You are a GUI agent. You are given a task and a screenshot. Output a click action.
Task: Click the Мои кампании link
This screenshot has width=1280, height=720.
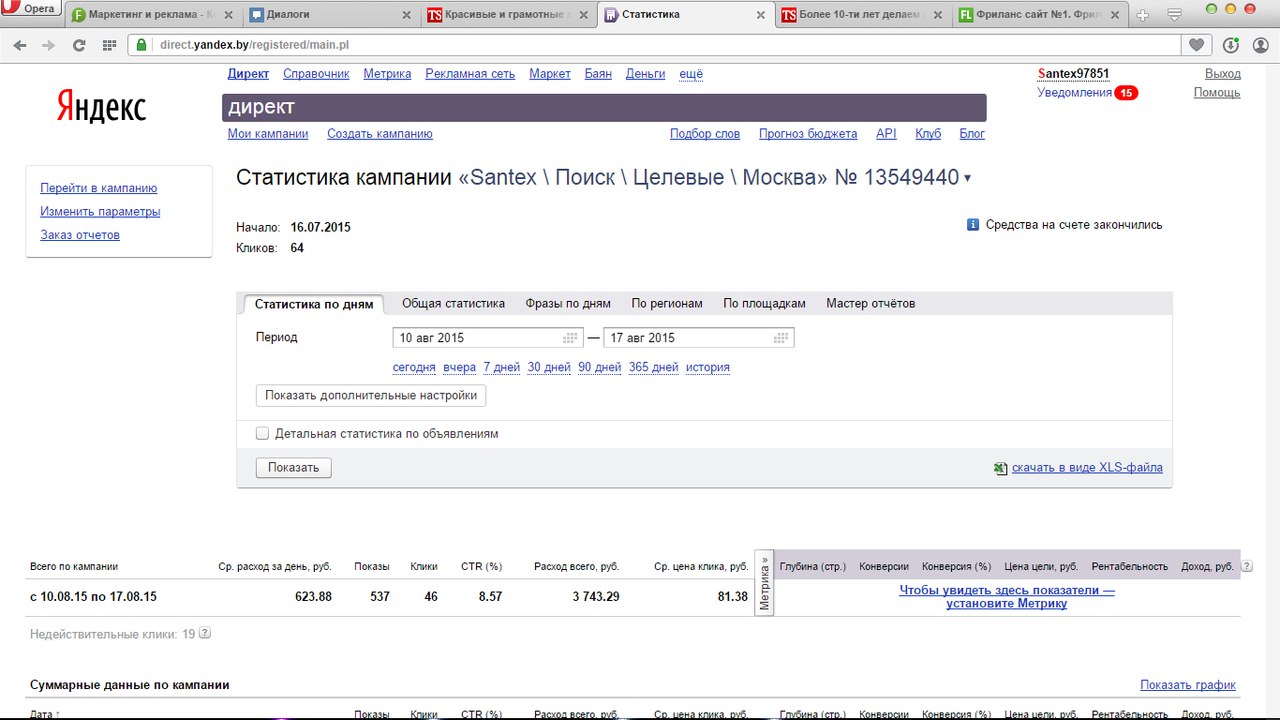(268, 134)
